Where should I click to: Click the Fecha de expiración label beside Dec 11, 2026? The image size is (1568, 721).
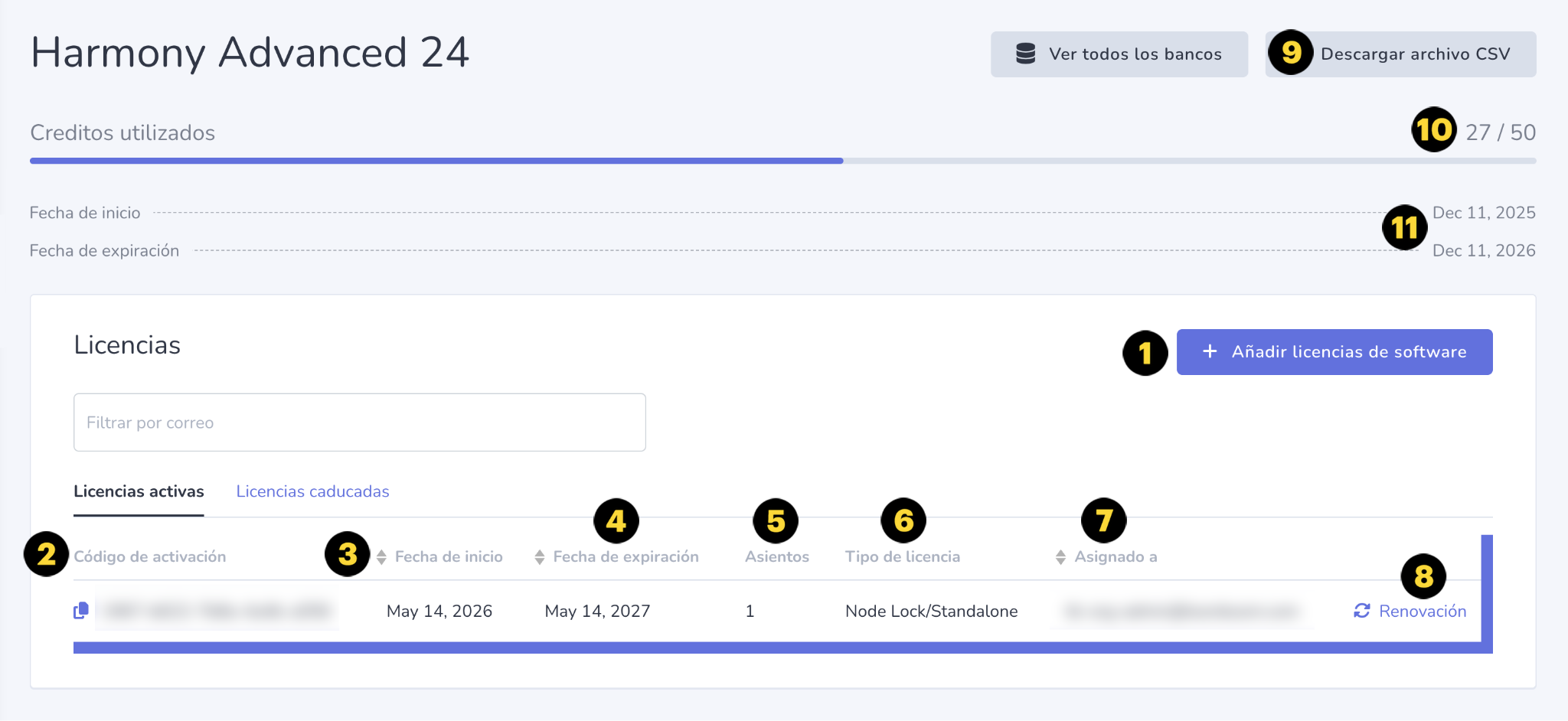(104, 250)
